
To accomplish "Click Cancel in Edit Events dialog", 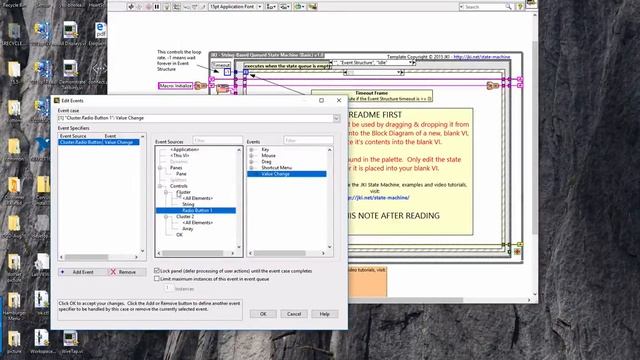I will 294,314.
